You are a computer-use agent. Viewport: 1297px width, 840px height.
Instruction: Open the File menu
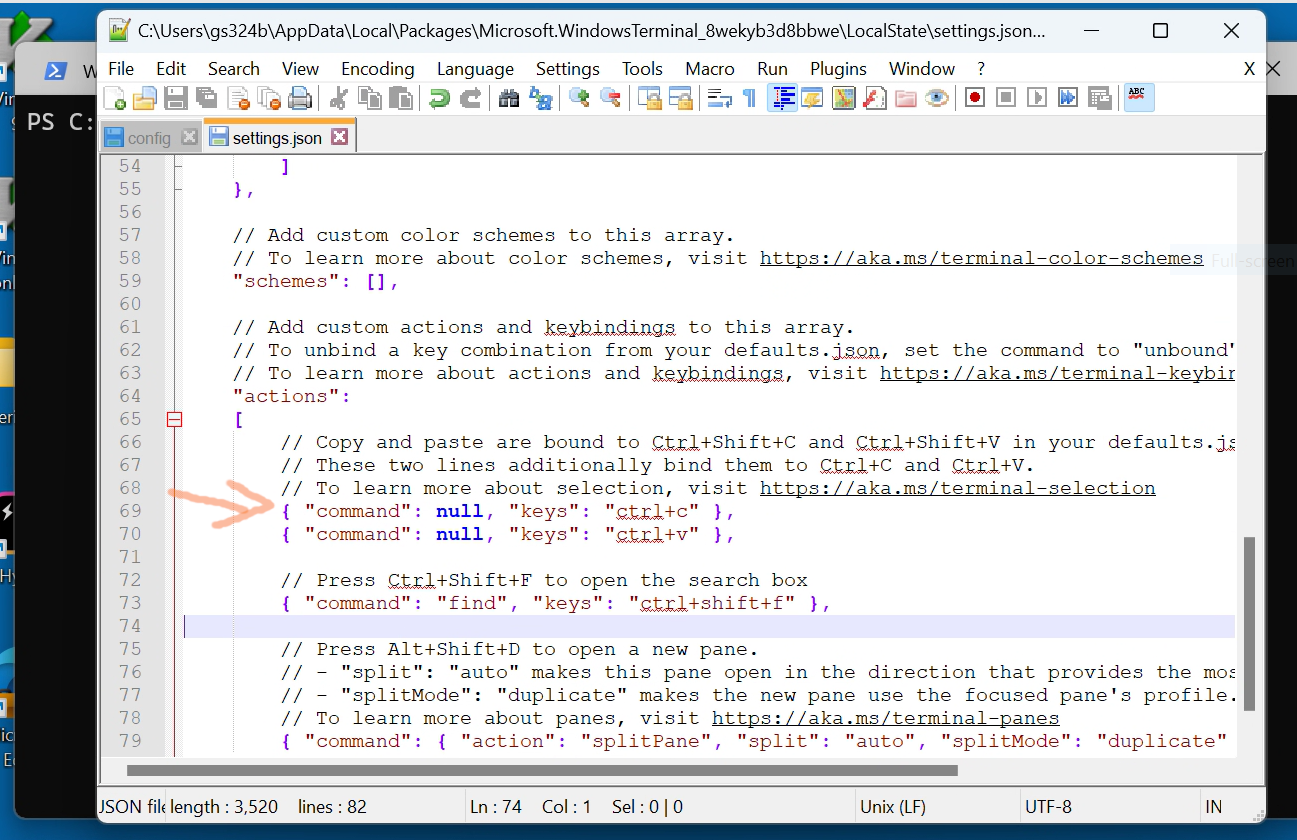pyautogui.click(x=121, y=69)
